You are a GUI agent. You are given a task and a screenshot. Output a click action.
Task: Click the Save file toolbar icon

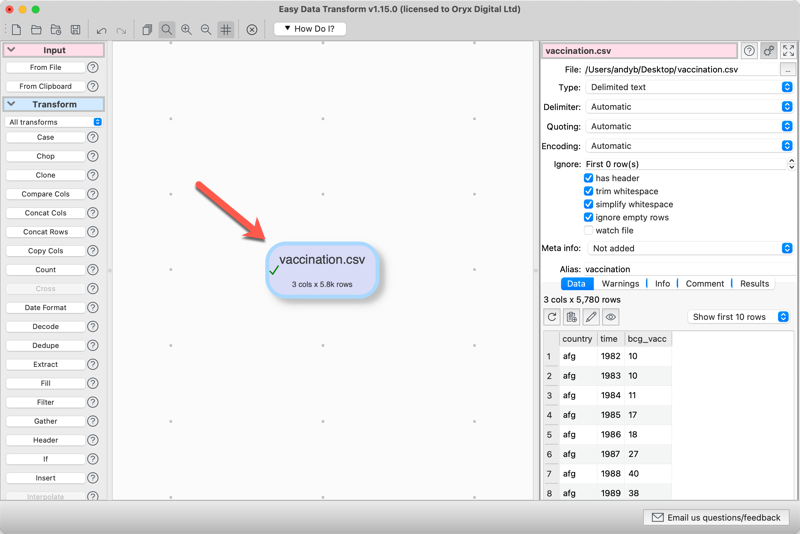75,30
